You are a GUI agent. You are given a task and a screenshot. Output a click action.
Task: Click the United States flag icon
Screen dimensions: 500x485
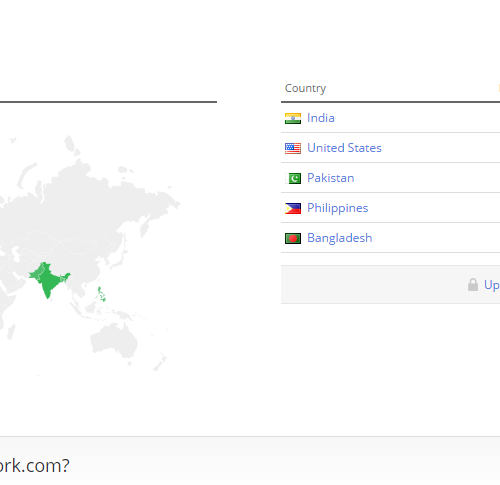[293, 148]
